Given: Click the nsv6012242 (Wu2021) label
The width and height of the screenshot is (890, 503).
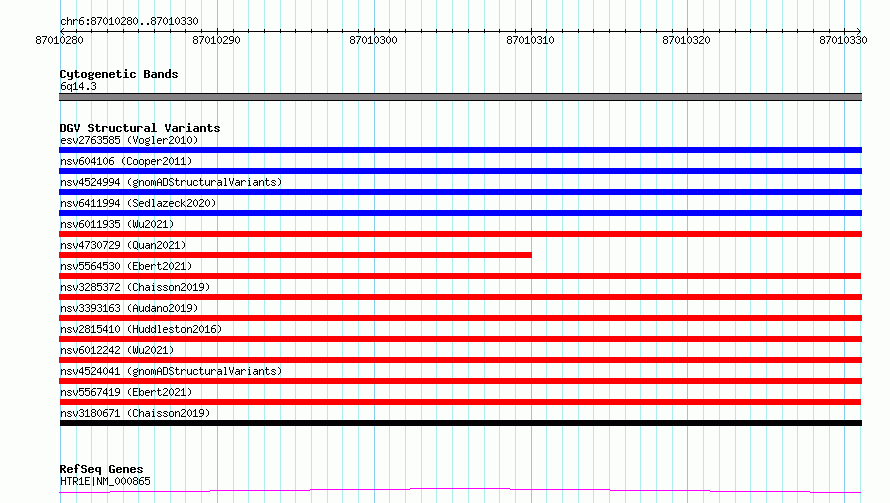Looking at the screenshot, I should pyautogui.click(x=117, y=350).
